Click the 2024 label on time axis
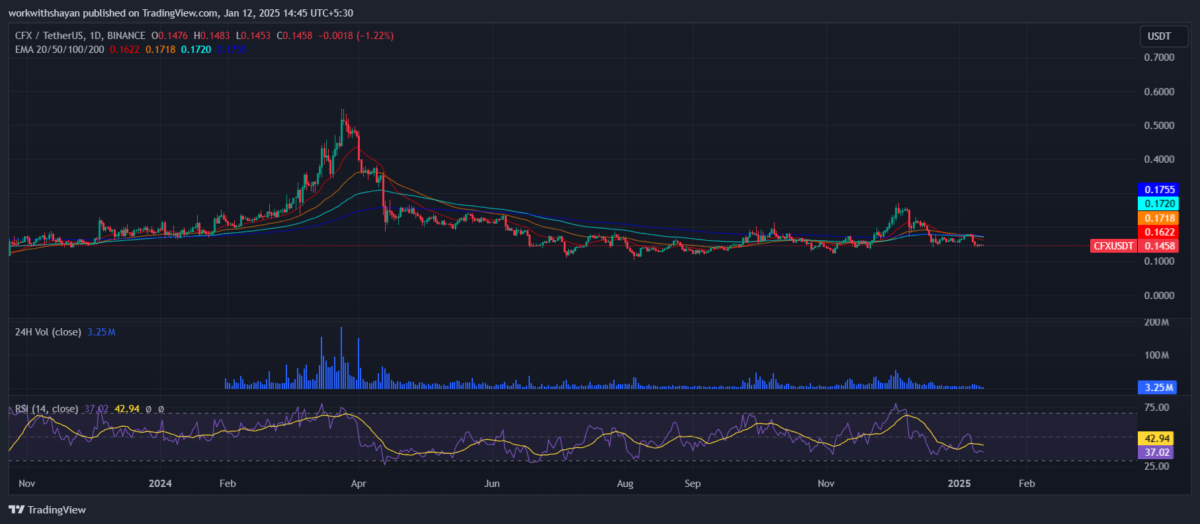This screenshot has width=1200, height=524. point(161,482)
